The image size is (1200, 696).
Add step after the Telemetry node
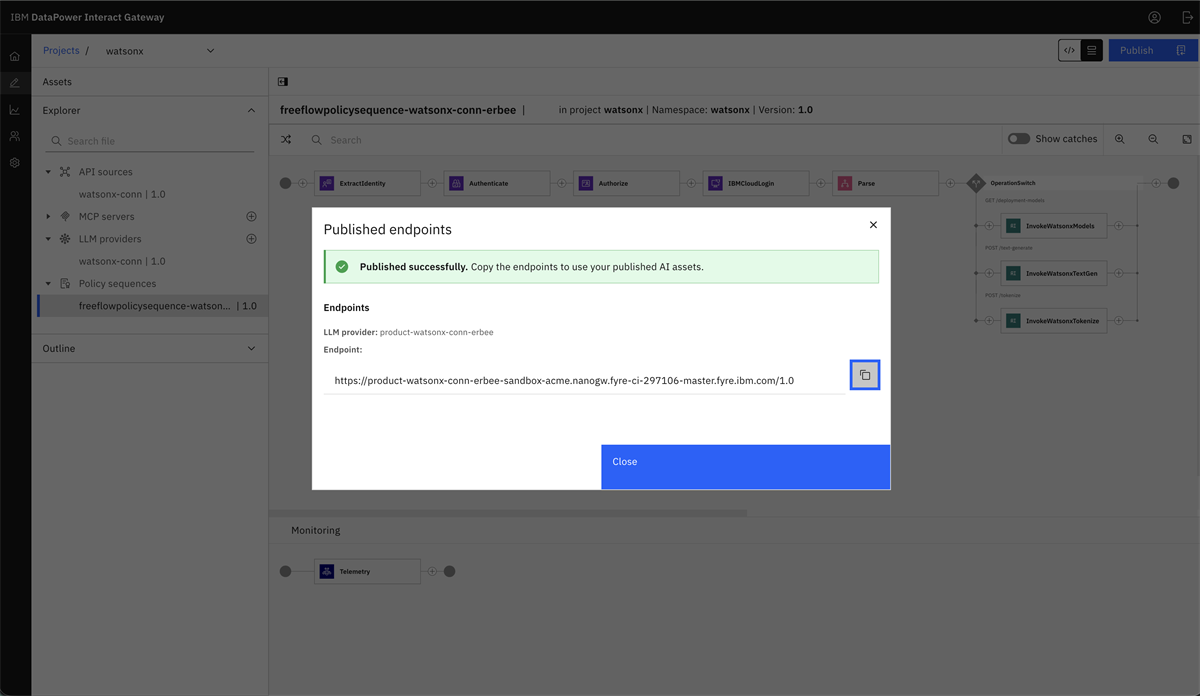[432, 571]
